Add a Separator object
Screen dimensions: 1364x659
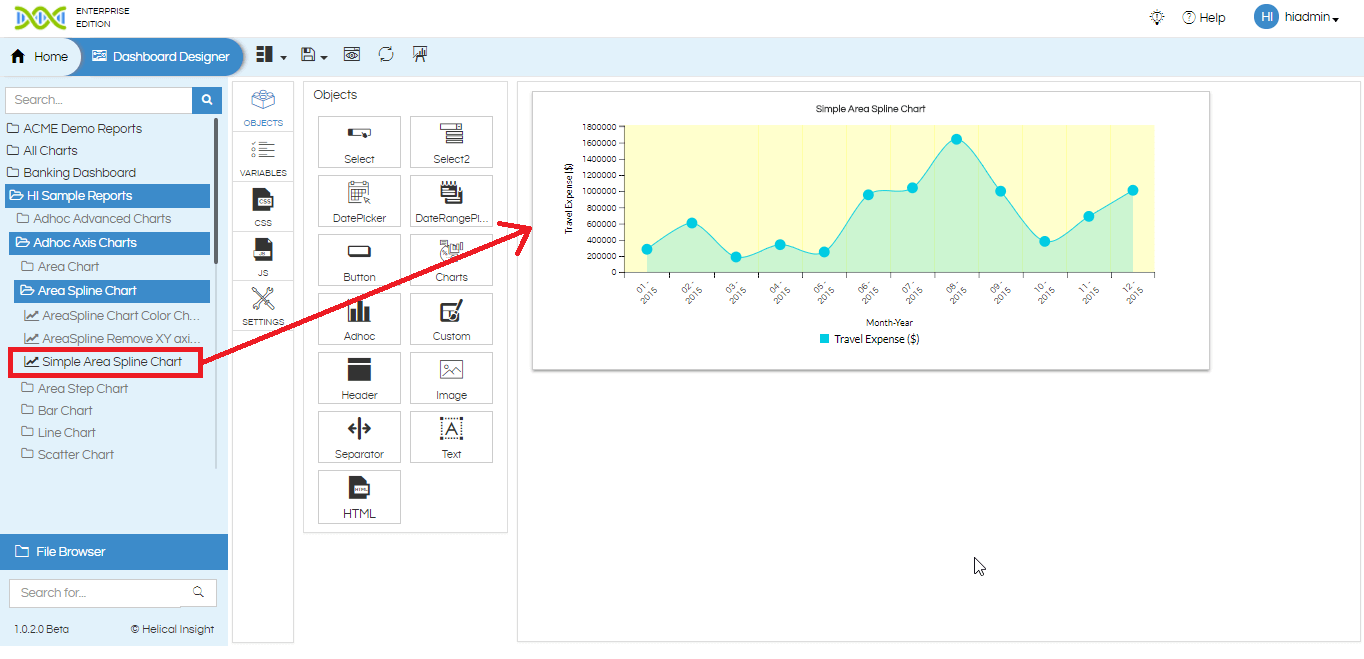359,437
